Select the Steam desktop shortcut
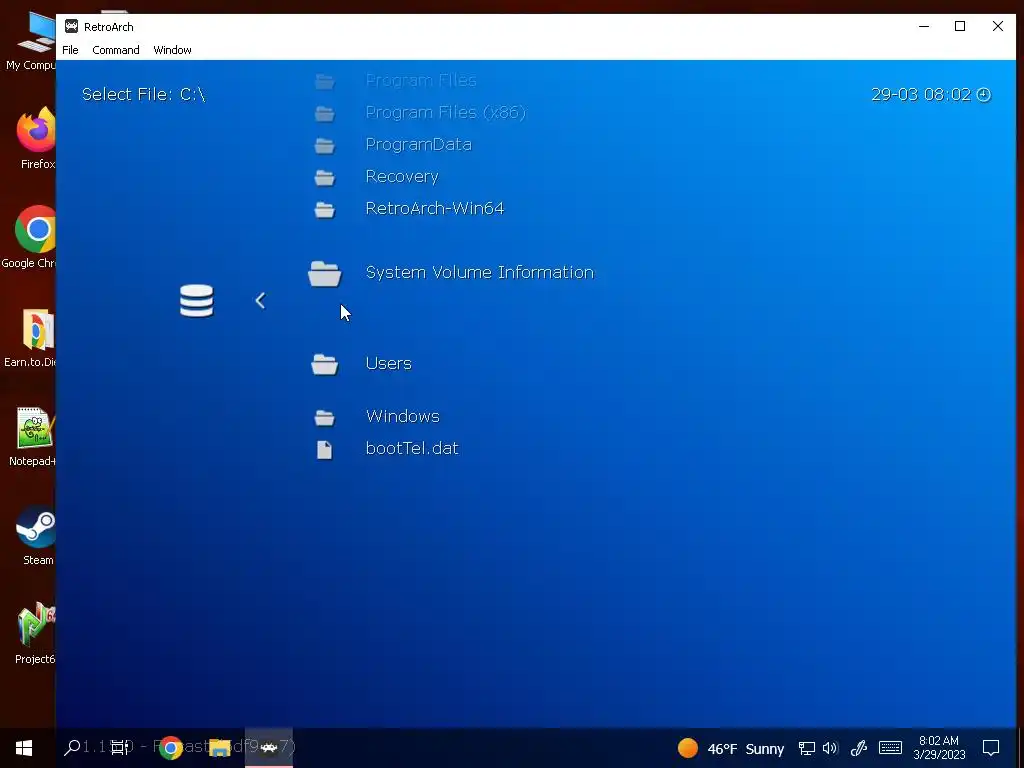This screenshot has height=768, width=1024. pos(36,534)
